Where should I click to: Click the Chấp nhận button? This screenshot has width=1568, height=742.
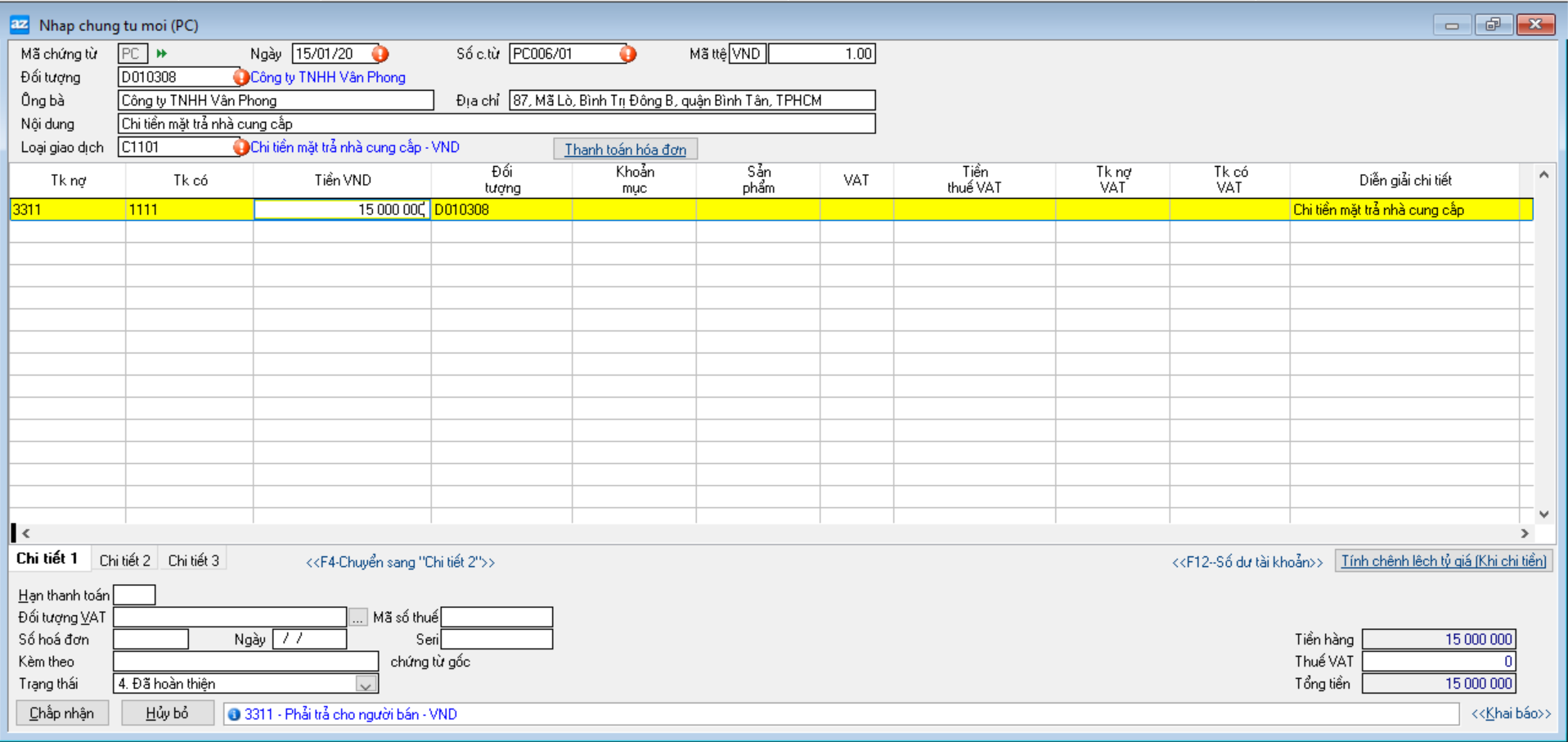pos(62,713)
